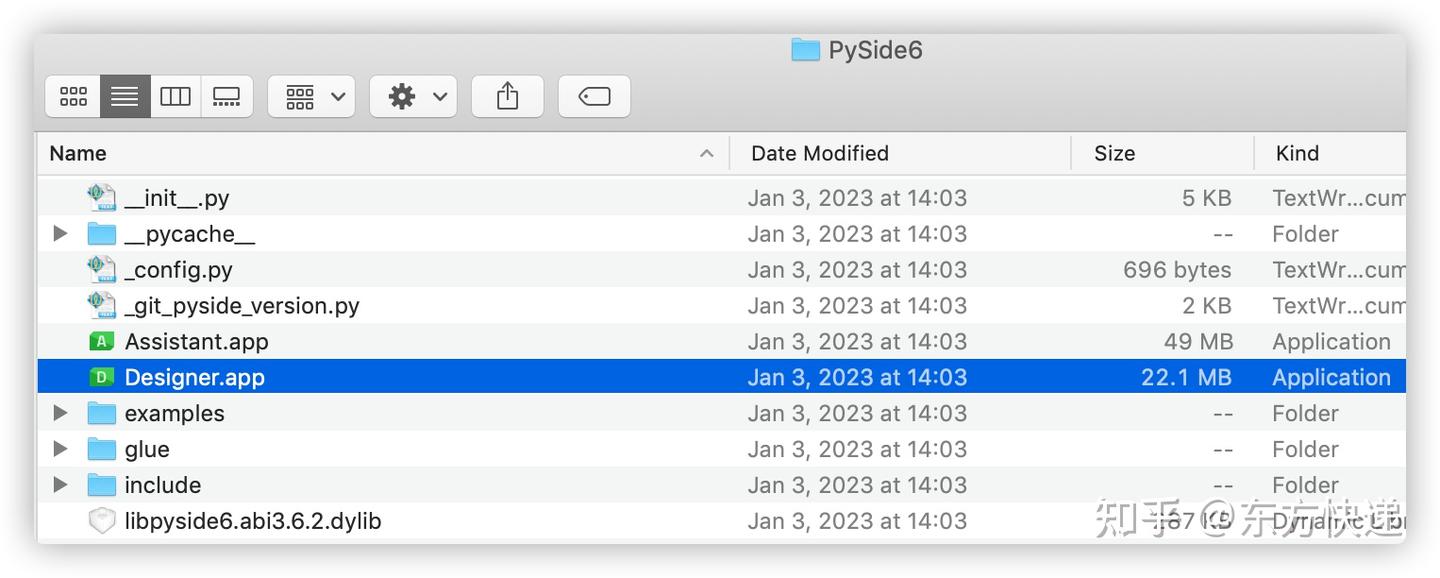
Task: Expand the __pycache__ folder
Action: 60,234
